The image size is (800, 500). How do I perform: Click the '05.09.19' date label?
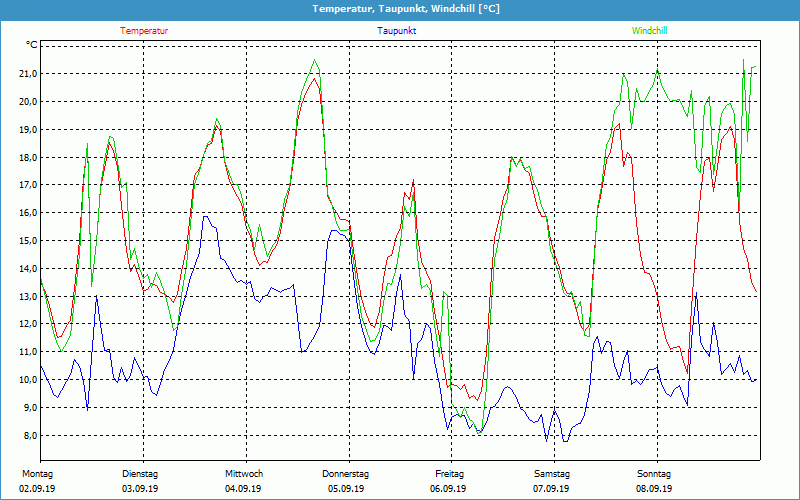click(x=345, y=489)
